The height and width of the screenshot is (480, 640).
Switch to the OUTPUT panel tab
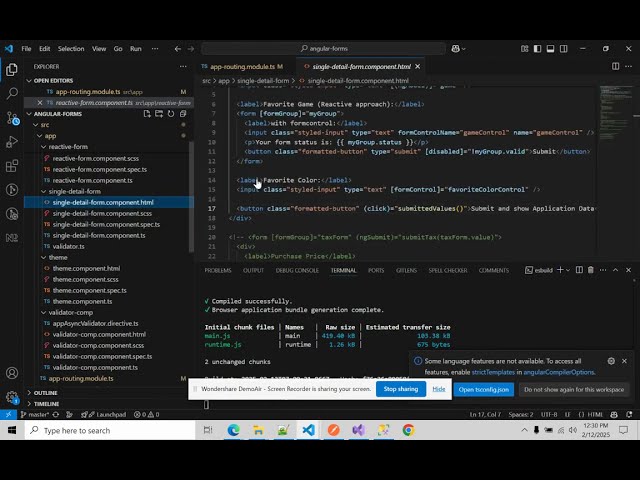coord(253,270)
